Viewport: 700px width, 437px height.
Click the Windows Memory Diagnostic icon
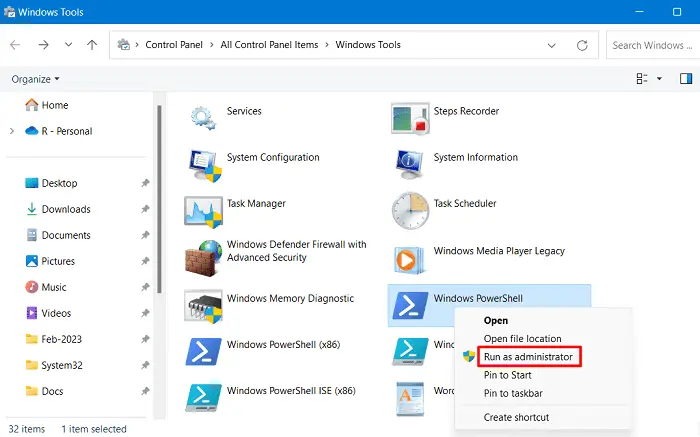204,304
